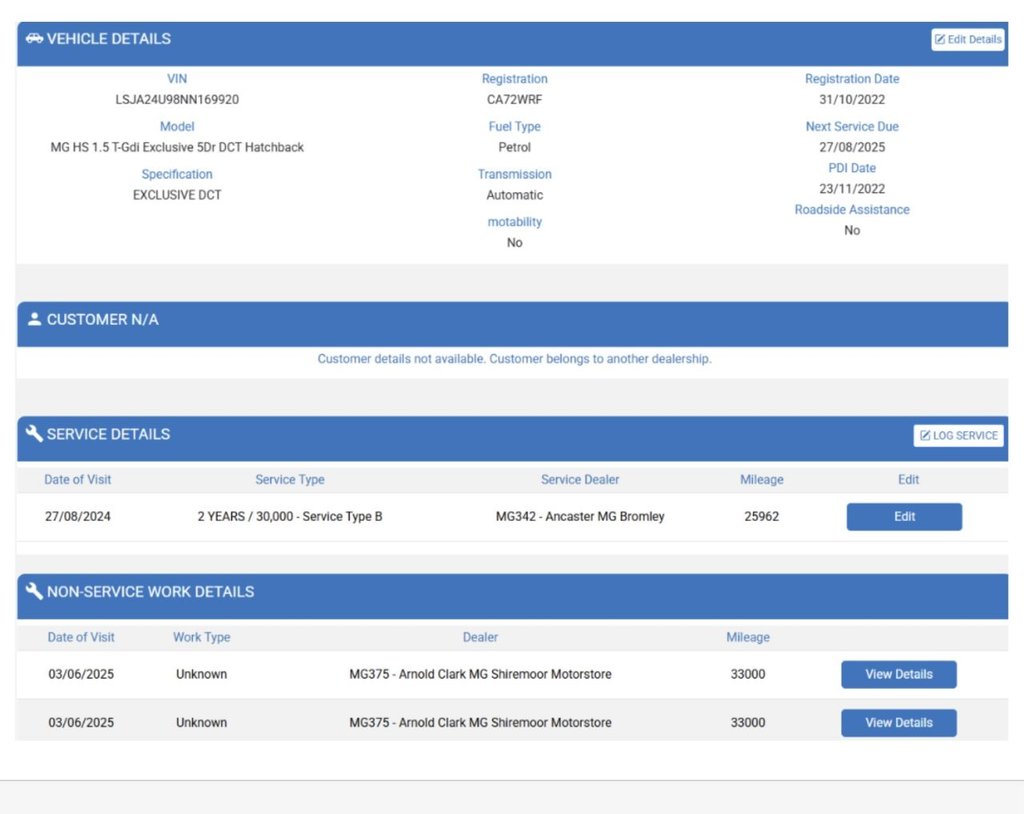Click the Mileage header in Service Details table
1024x814 pixels.
[761, 480]
